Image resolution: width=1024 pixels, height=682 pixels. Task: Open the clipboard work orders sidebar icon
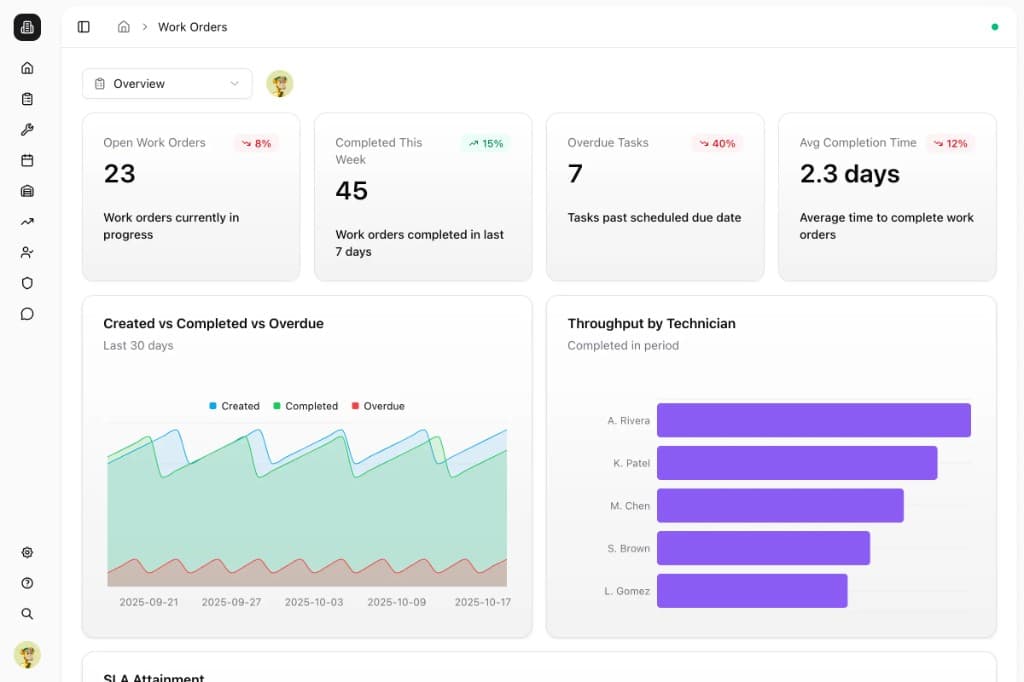click(27, 99)
